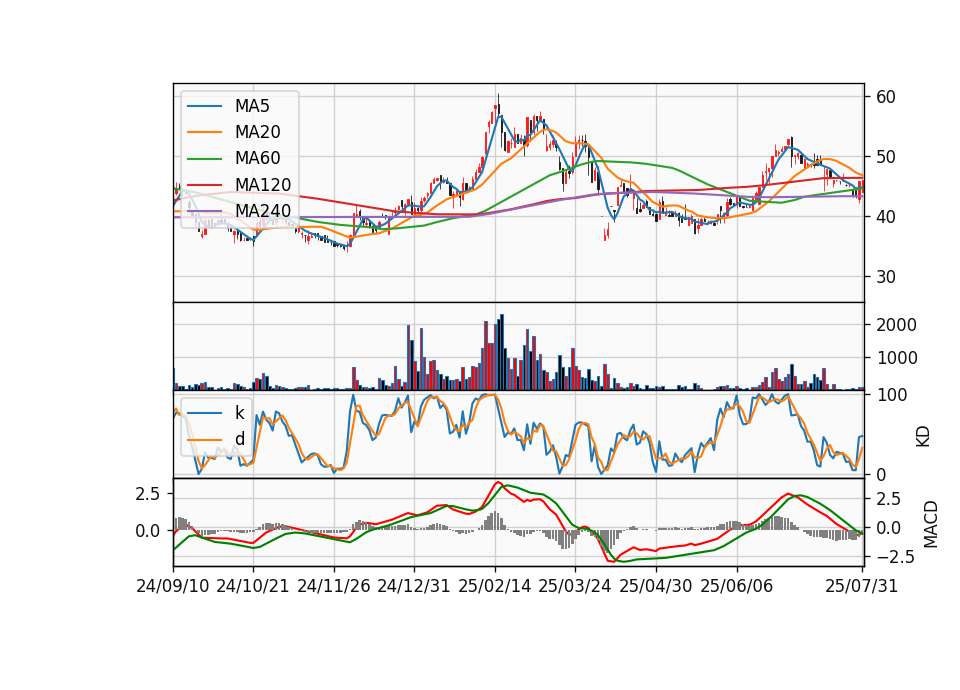Click the k legend label in KD panel
This screenshot has height=690, width=960.
pos(239,413)
